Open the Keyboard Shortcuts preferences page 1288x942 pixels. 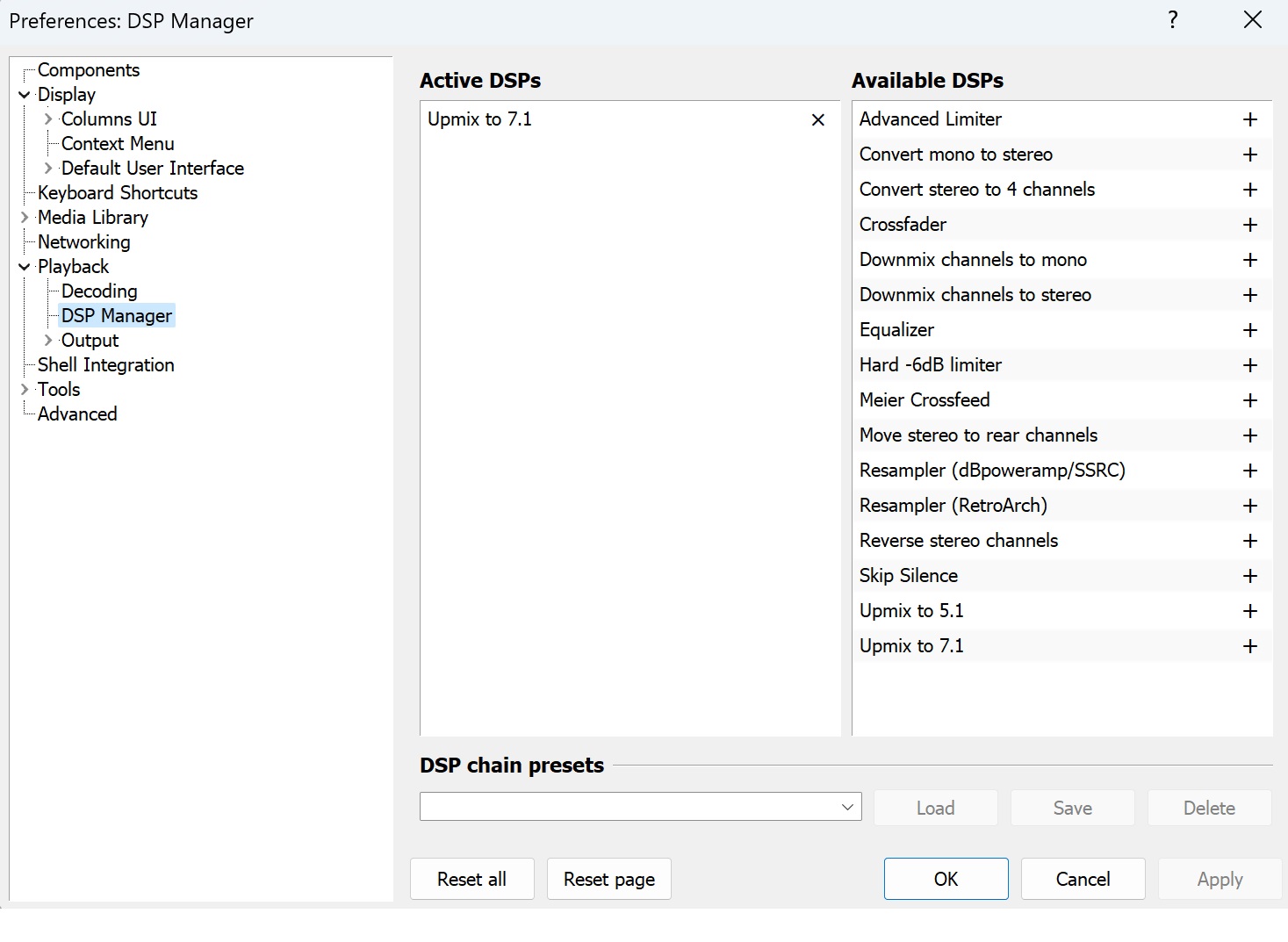pos(118,193)
